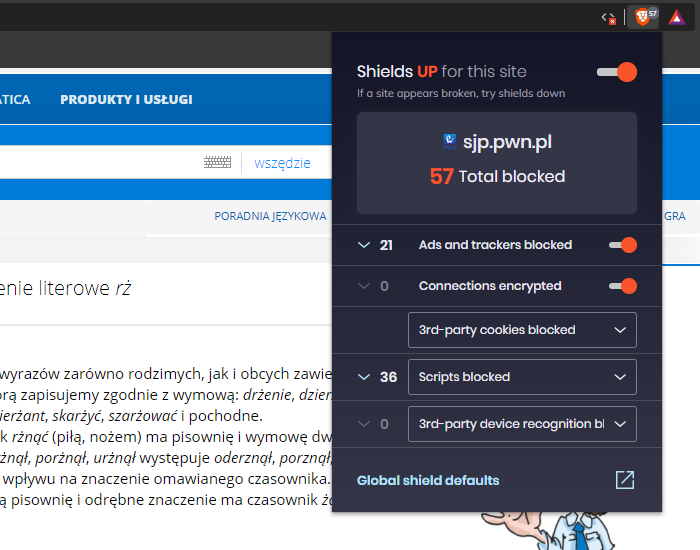
Task: Click the code extension icon with red badge
Action: click(607, 17)
